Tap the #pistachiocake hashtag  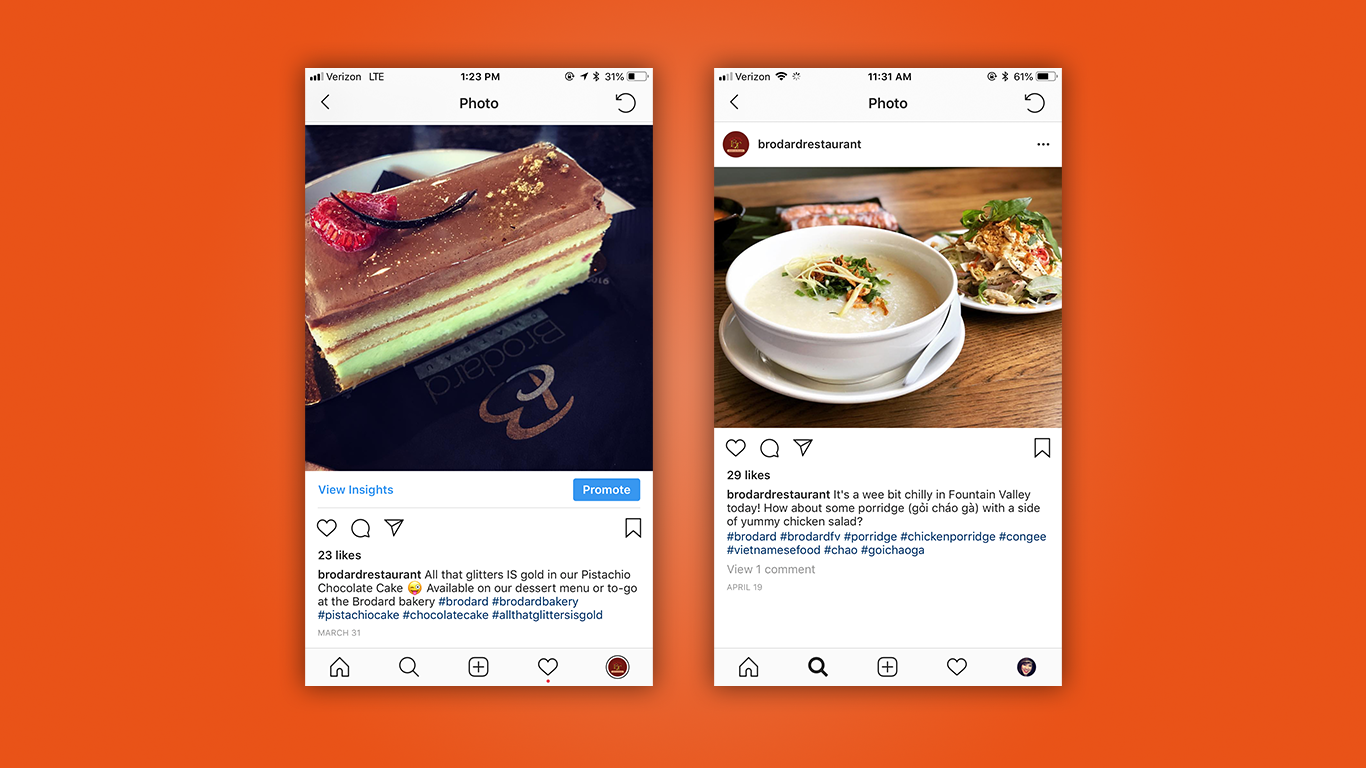[359, 615]
